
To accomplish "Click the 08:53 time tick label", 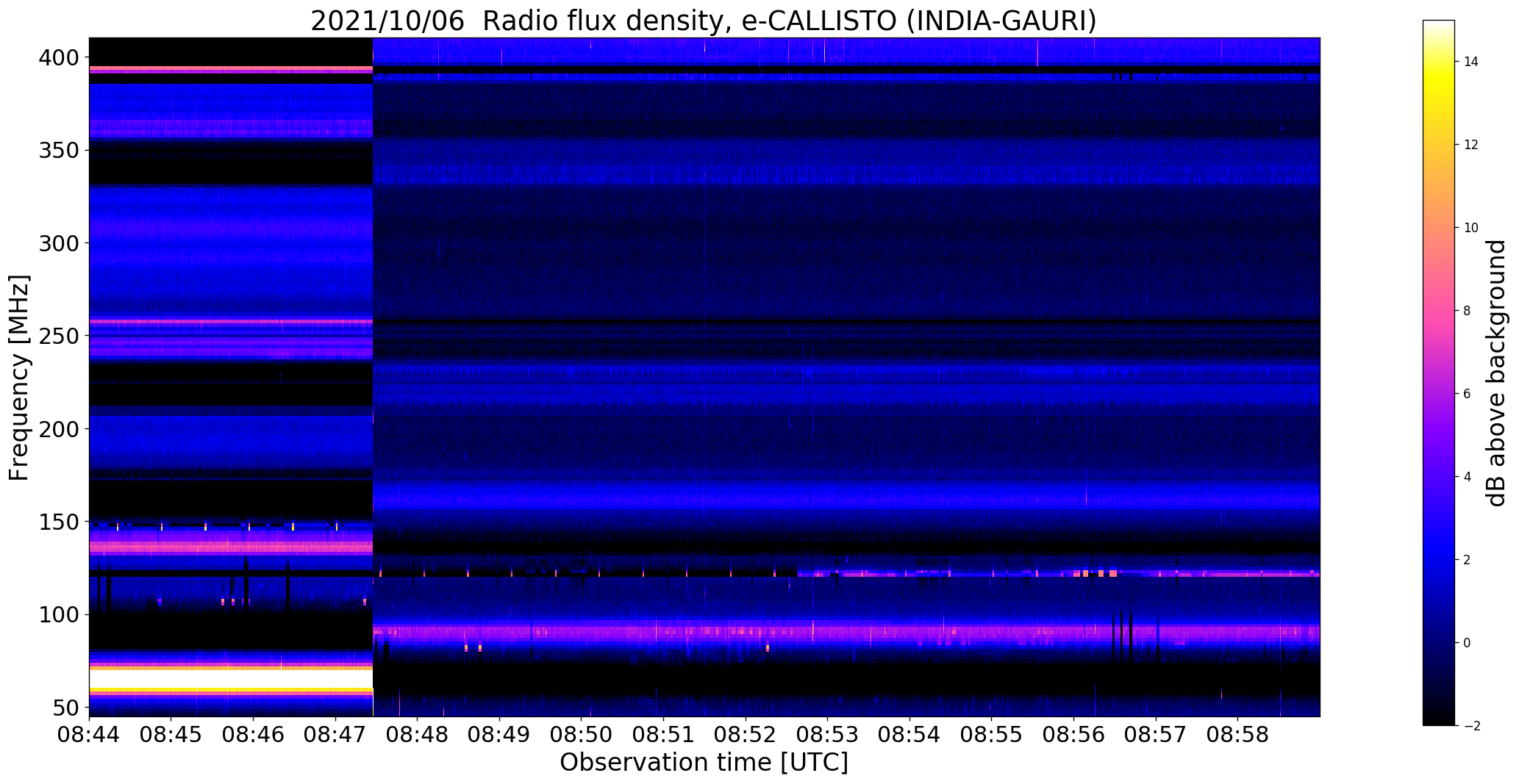I will coord(827,735).
